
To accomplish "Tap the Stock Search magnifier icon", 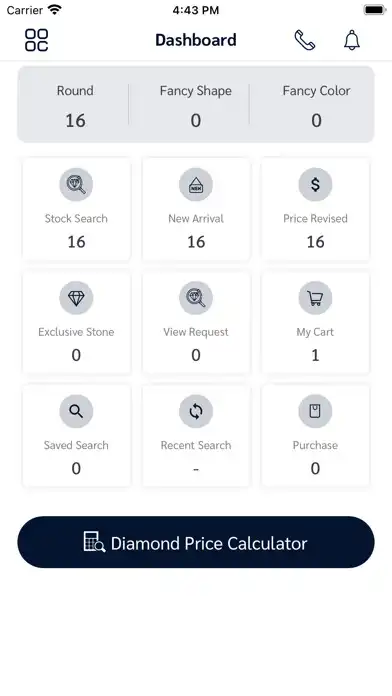I will [x=76, y=184].
